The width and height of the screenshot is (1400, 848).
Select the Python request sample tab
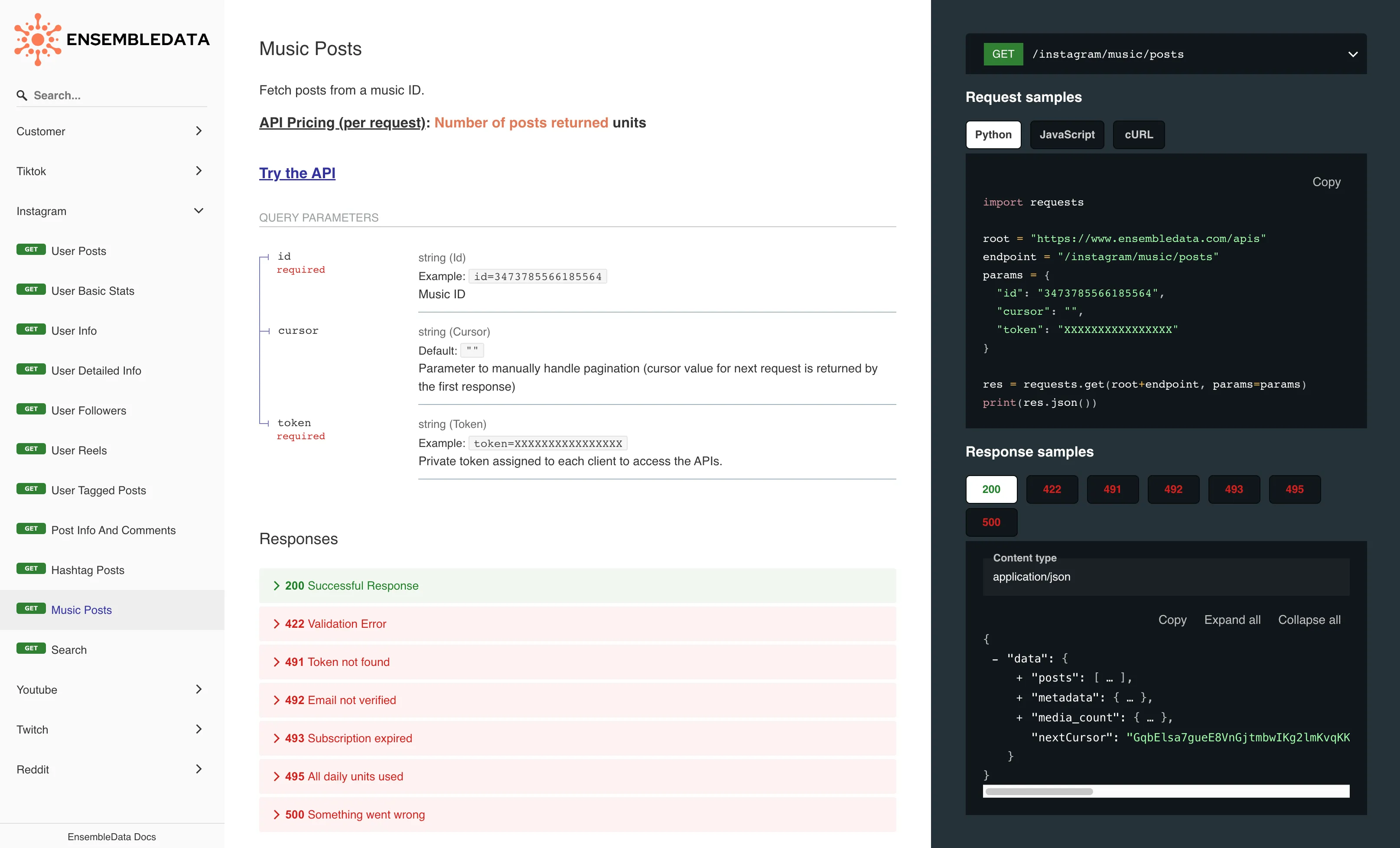coord(993,135)
